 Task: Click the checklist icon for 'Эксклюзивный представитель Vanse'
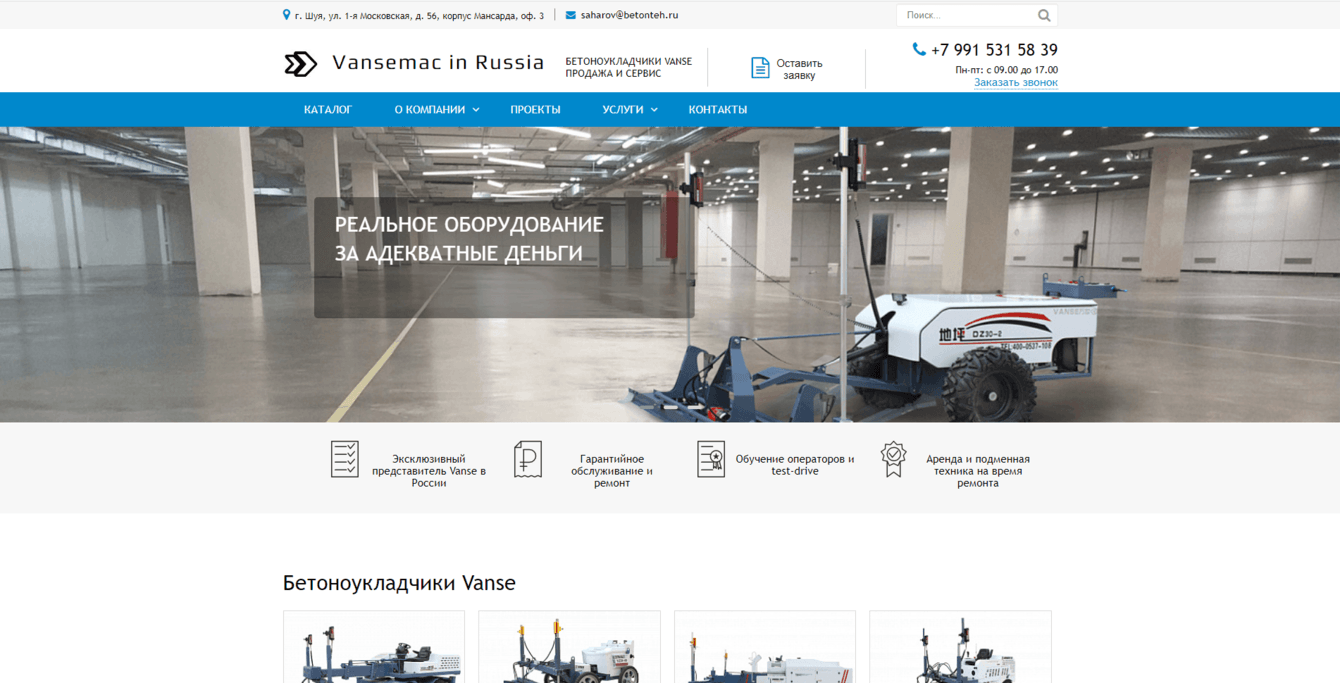(346, 460)
